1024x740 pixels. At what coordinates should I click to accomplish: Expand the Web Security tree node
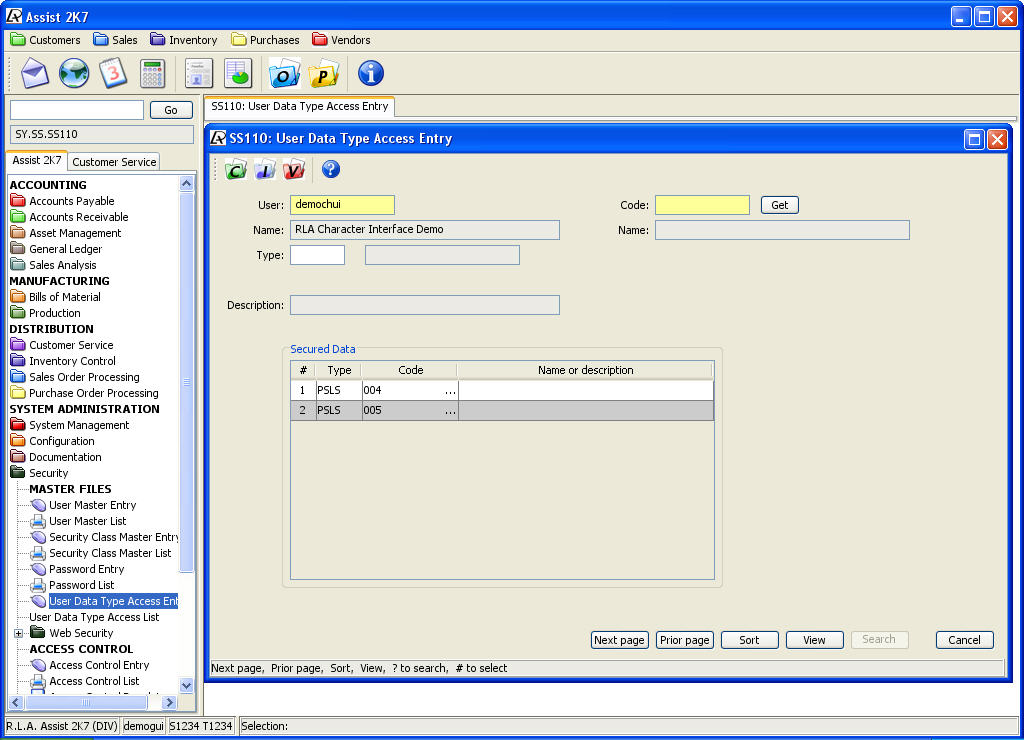18,633
